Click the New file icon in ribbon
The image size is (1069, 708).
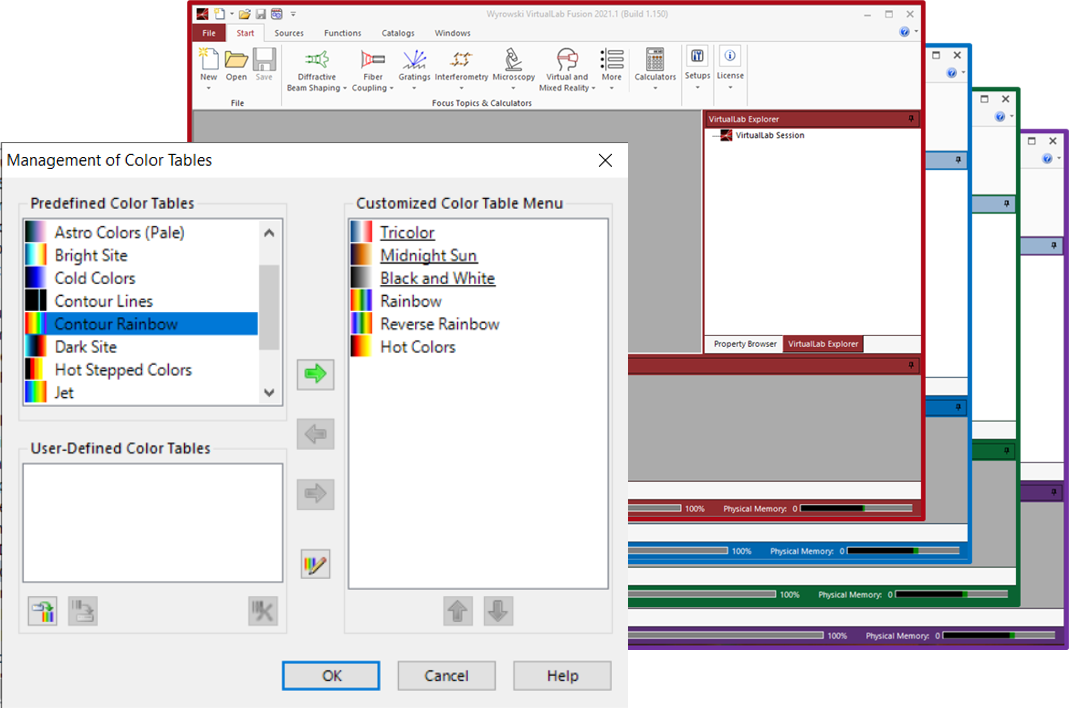click(209, 60)
